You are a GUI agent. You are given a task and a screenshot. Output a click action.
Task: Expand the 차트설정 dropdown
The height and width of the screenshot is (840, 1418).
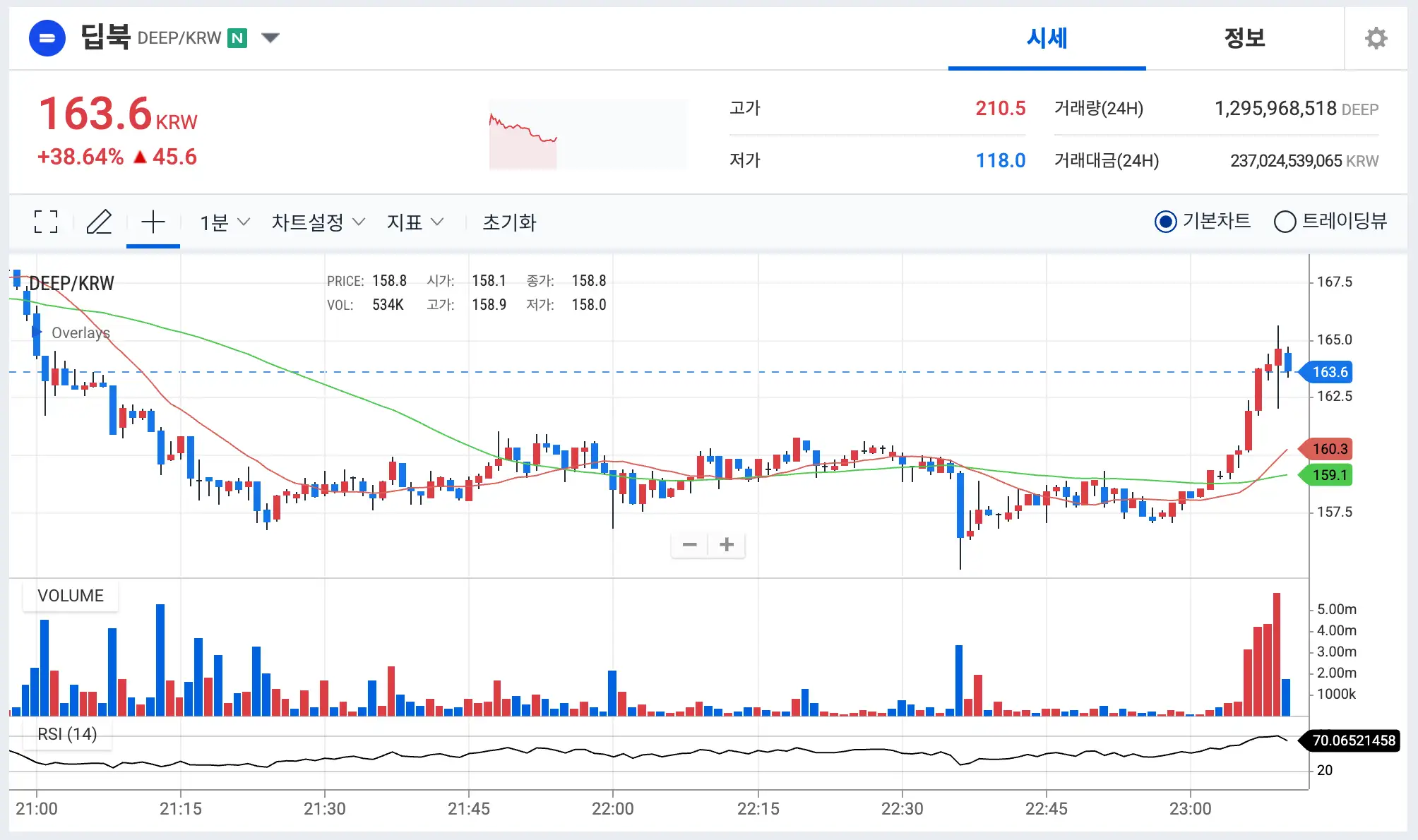317,222
